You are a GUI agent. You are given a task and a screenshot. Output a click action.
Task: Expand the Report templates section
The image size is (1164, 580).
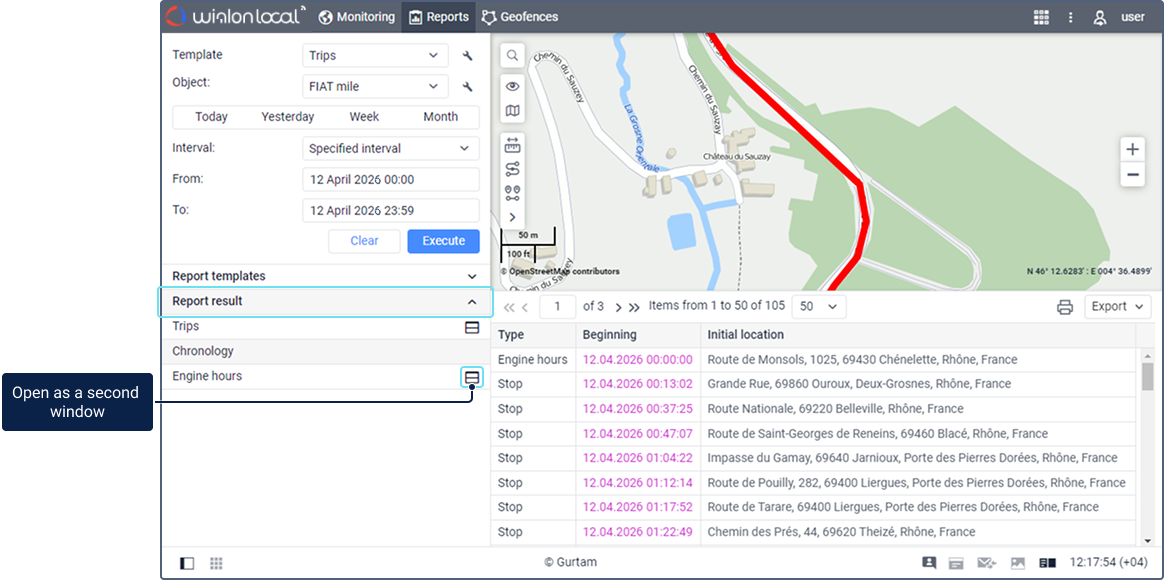click(325, 276)
